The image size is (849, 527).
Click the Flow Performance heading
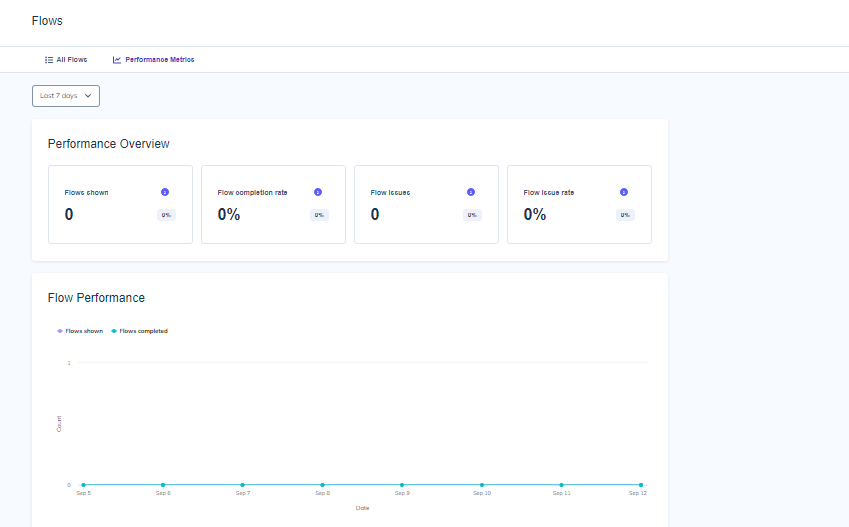[96, 298]
